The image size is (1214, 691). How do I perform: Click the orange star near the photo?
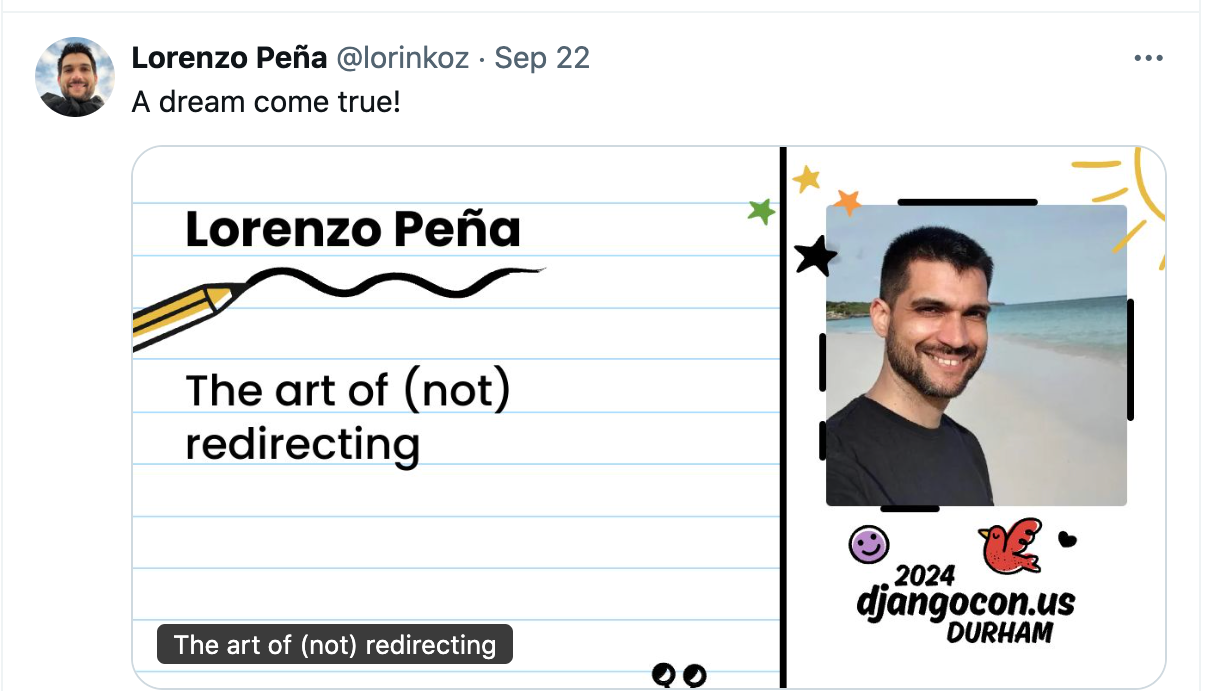(847, 202)
